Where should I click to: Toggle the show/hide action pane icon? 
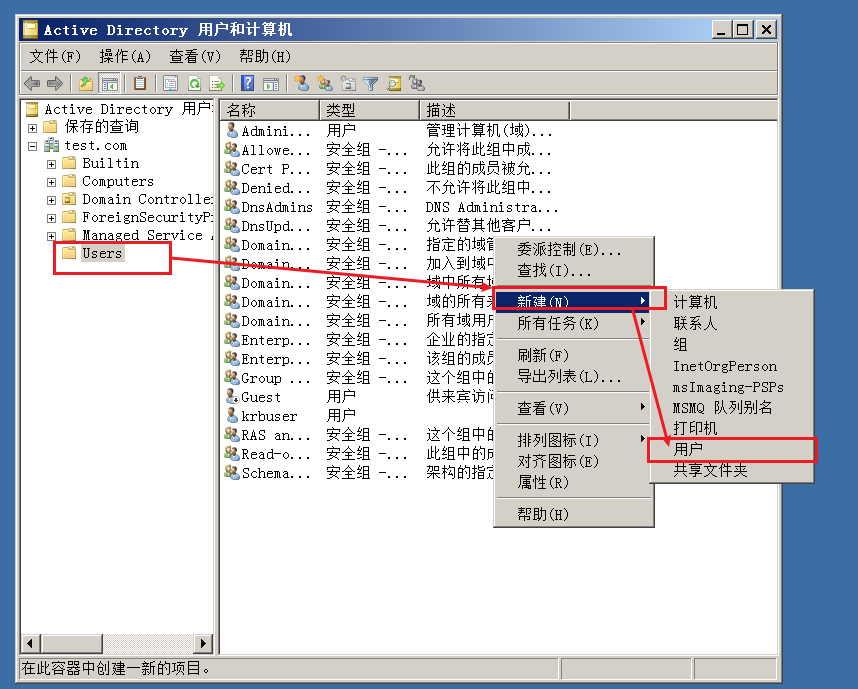point(271,84)
